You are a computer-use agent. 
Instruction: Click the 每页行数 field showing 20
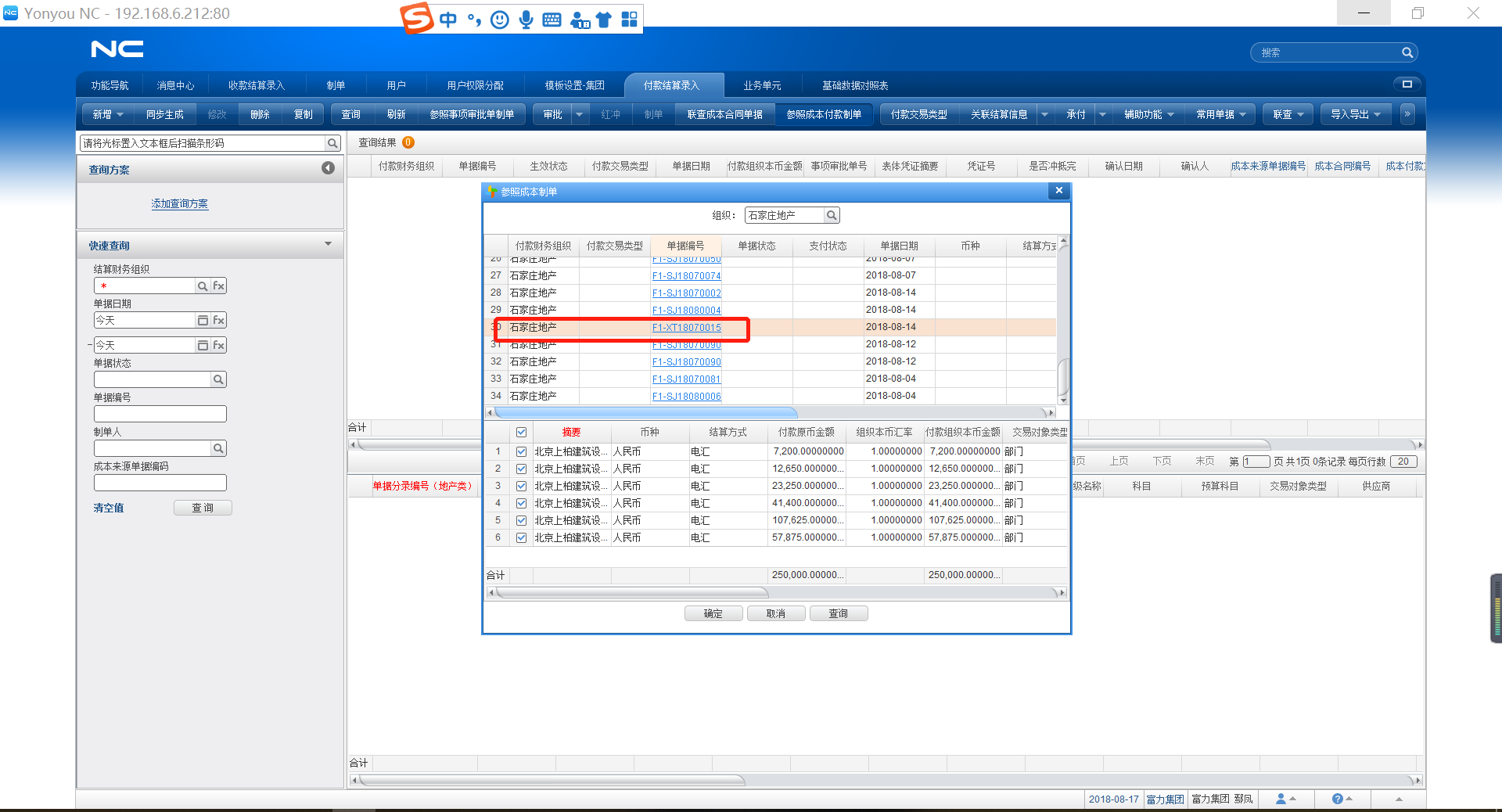click(x=1403, y=462)
